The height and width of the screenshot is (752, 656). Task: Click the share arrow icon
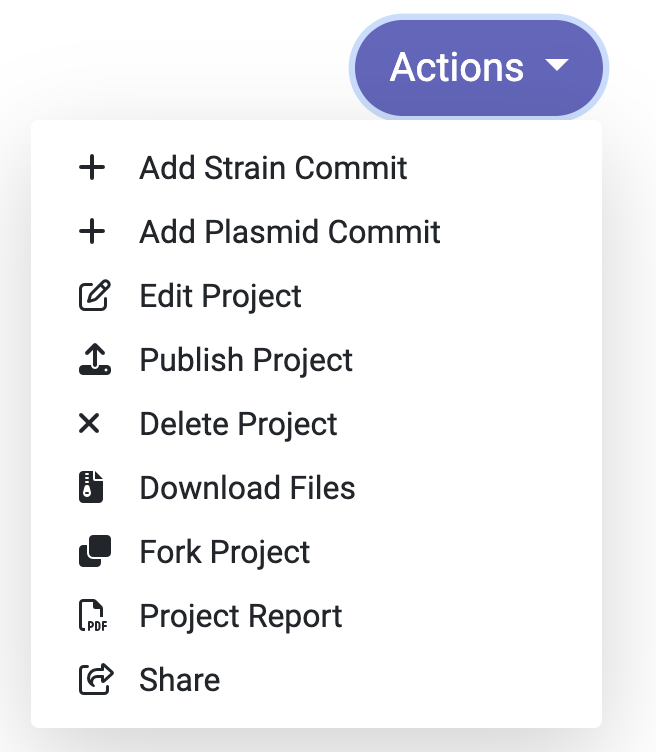click(x=96, y=679)
